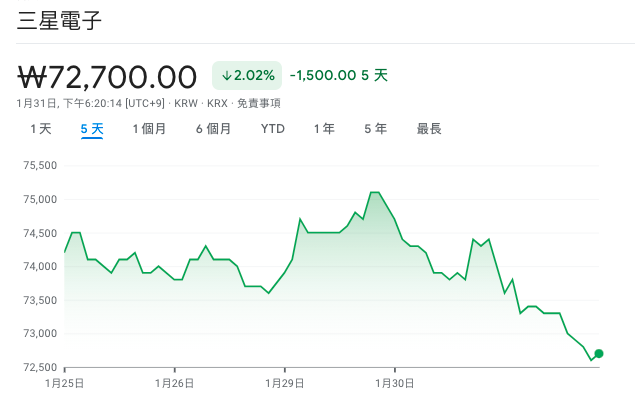Image resolution: width=635 pixels, height=399 pixels.
Task: Click the 1月25日 axis date marker
Action: point(64,383)
